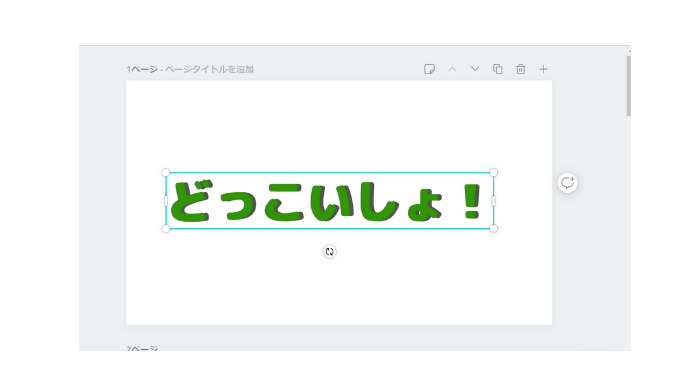Image resolution: width=680 pixels, height=390 pixels.
Task: Select the bottom-left corner resize handle
Action: coord(166,229)
